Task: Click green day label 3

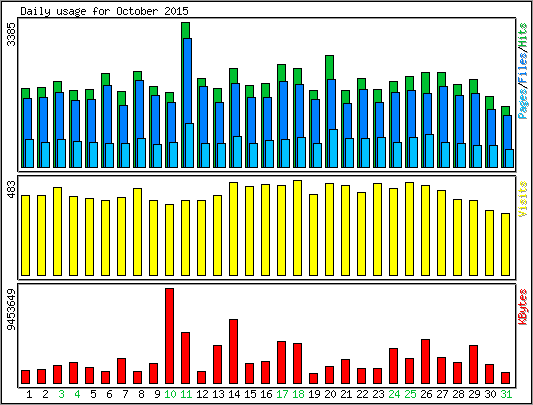Action: (61, 394)
